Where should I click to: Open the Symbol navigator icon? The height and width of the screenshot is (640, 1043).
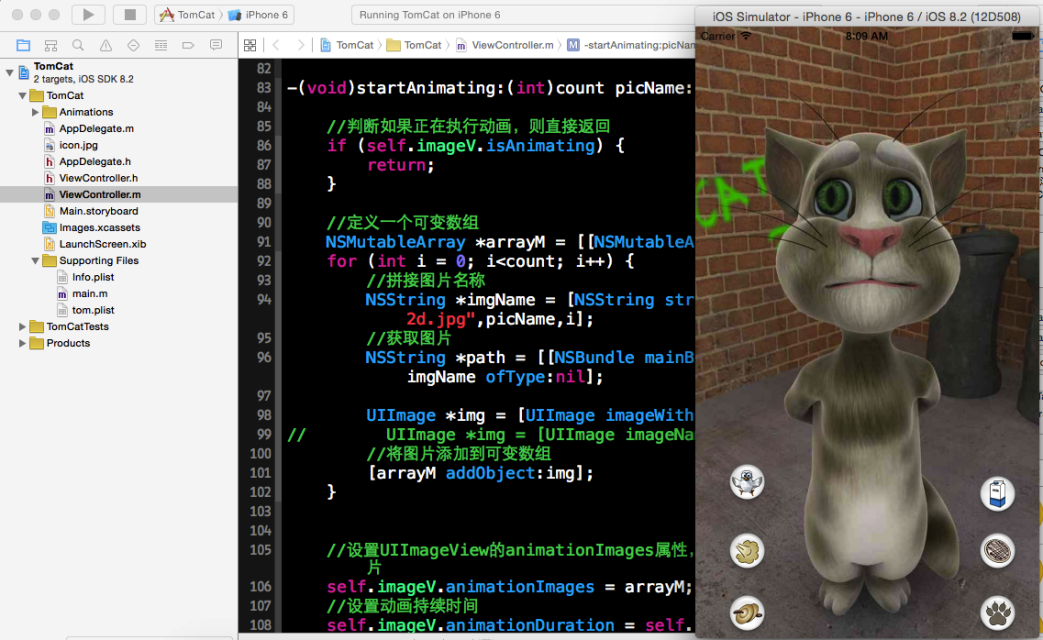[51, 45]
